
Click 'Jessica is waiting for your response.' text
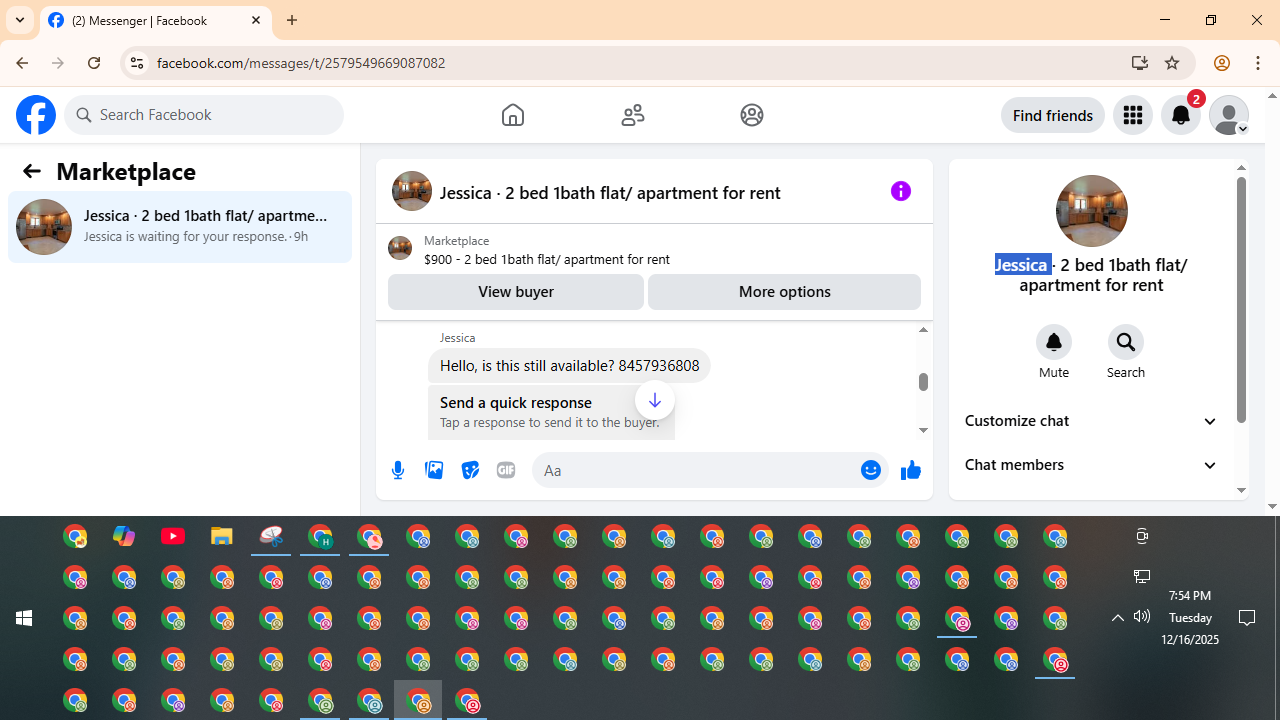point(186,237)
